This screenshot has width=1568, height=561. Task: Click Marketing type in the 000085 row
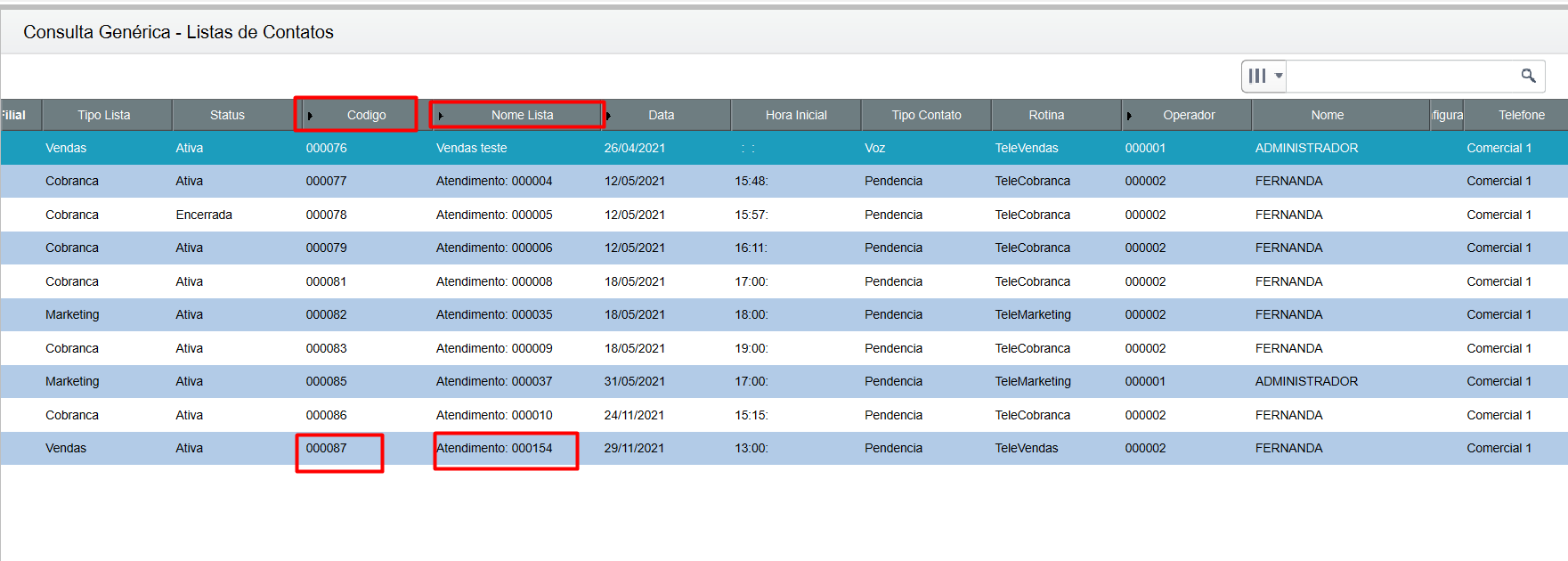72,381
